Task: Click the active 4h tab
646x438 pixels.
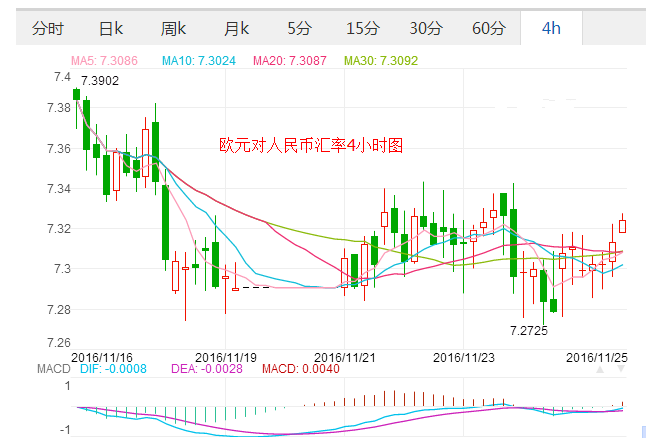Action: click(x=551, y=28)
